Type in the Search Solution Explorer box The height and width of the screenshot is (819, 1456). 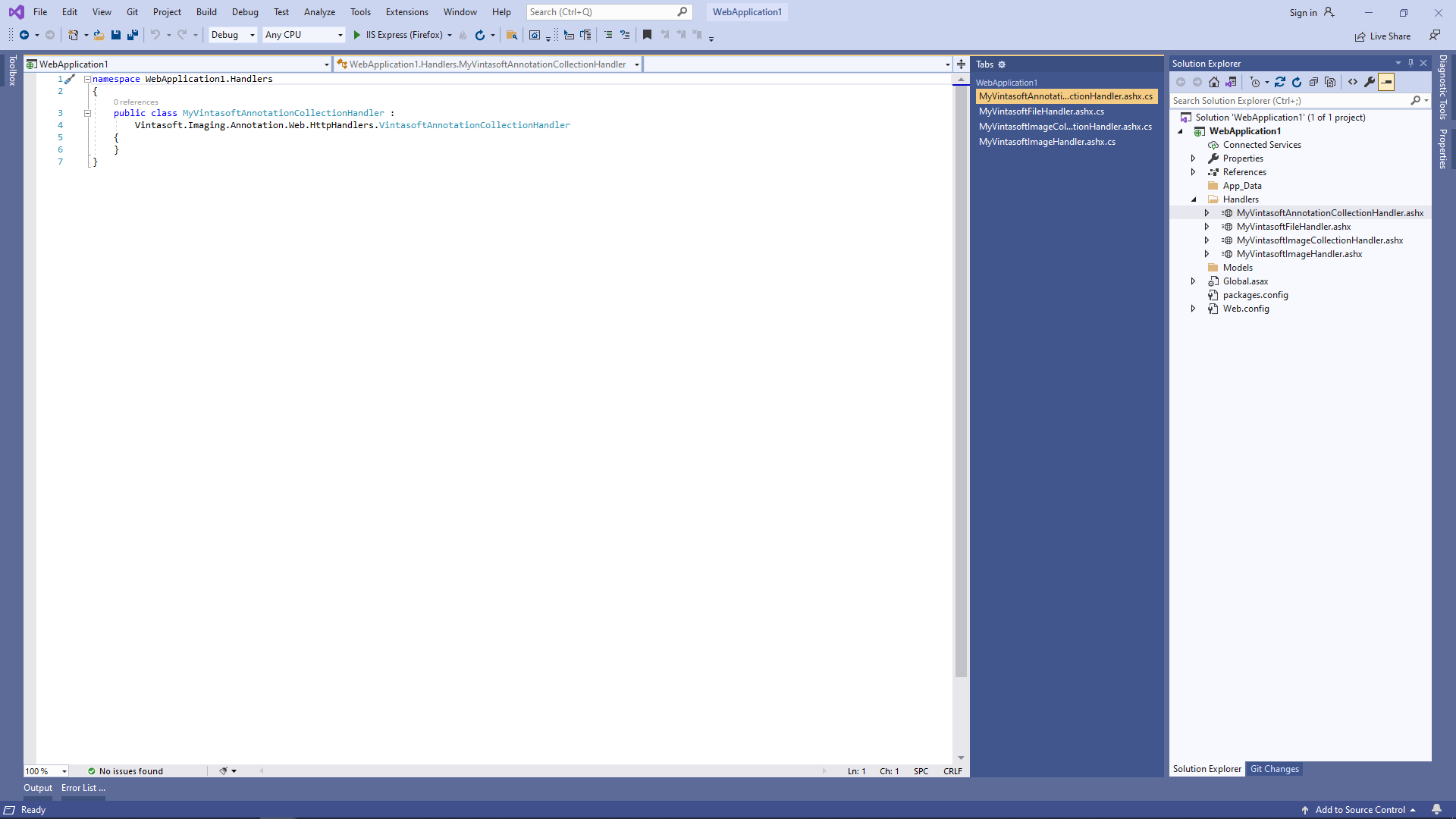click(x=1289, y=100)
